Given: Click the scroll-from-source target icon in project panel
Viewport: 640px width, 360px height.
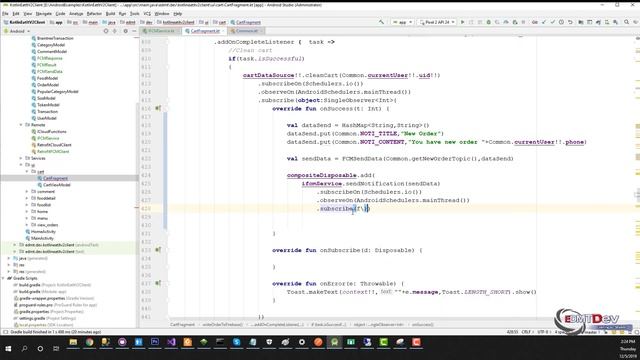Looking at the screenshot, I should point(106,31).
